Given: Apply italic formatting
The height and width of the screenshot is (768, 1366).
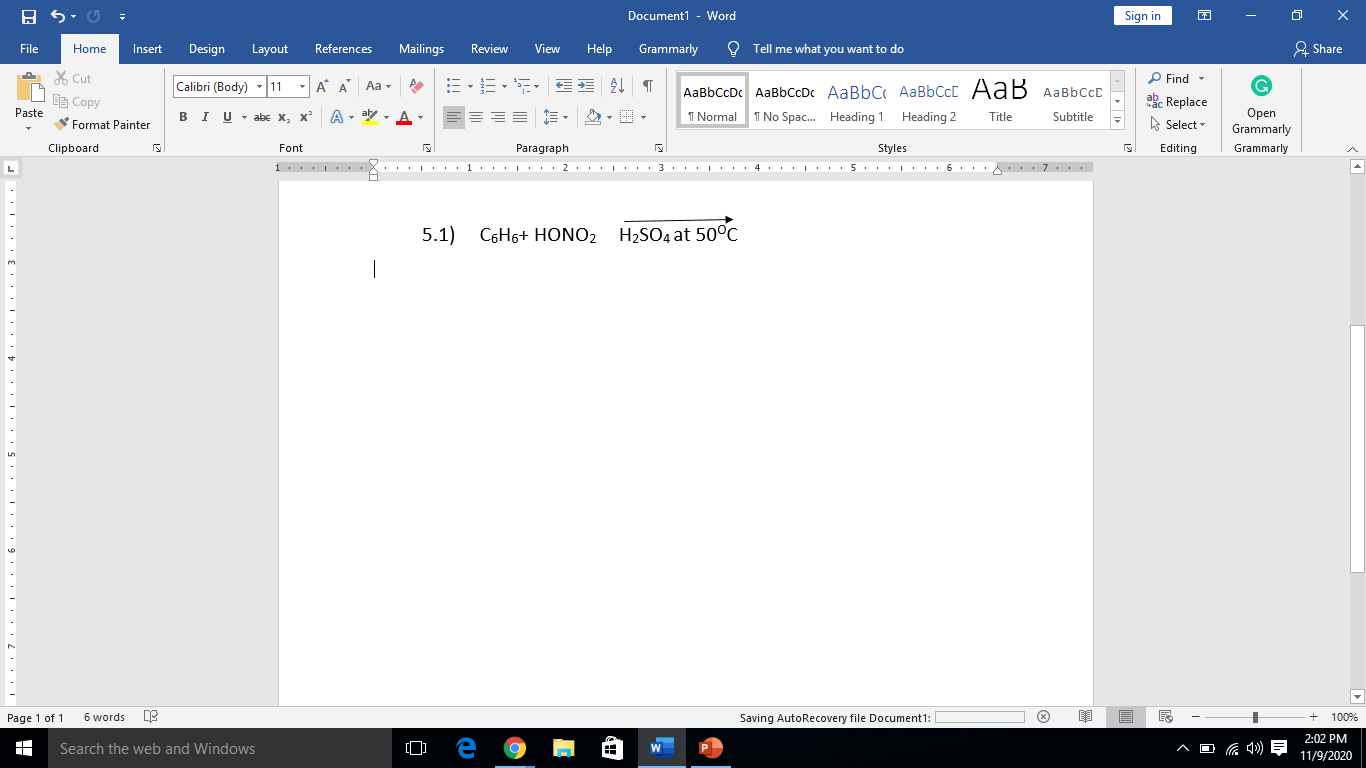Looking at the screenshot, I should [x=204, y=117].
